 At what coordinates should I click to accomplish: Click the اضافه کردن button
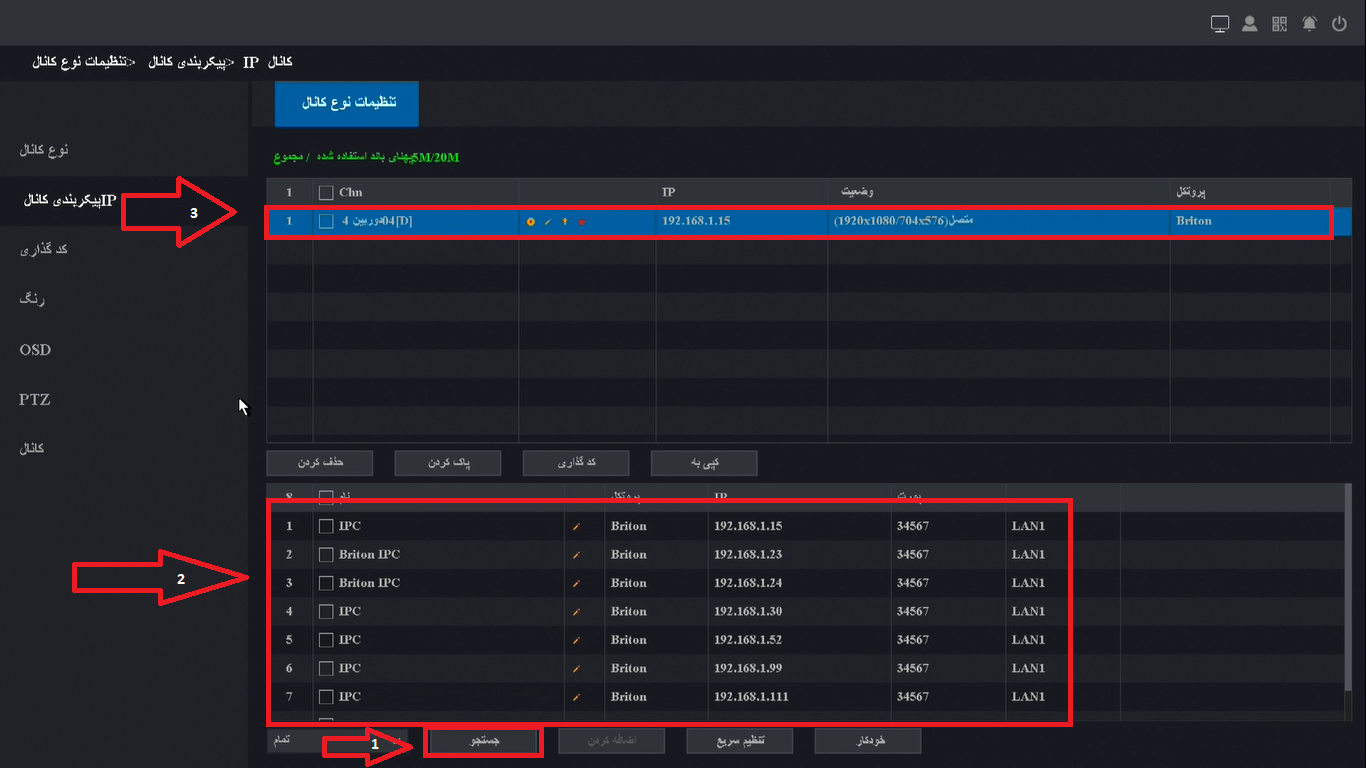612,741
